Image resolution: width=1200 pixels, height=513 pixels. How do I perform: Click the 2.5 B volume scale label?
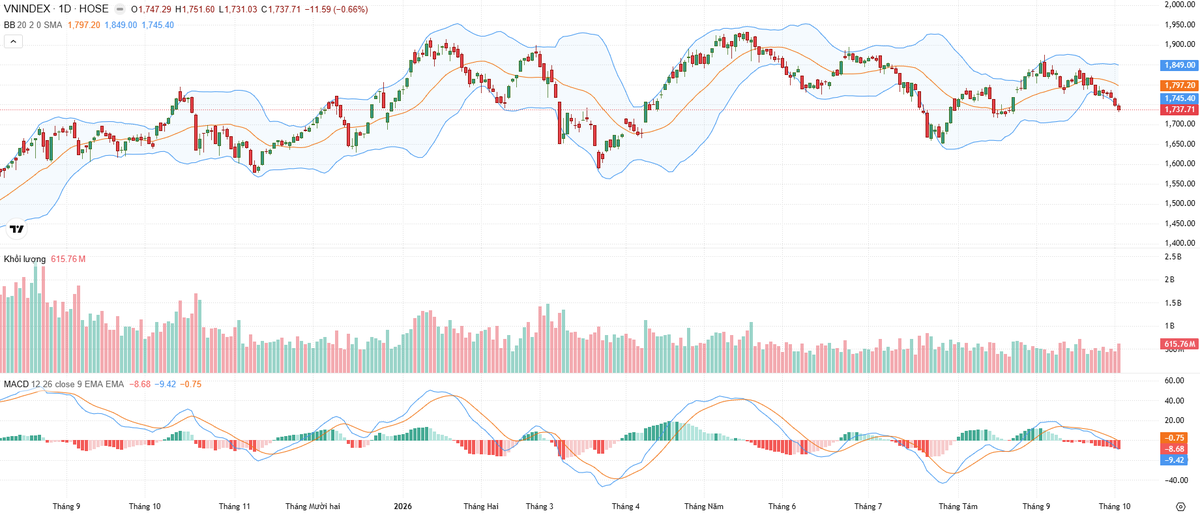pyautogui.click(x=1174, y=257)
